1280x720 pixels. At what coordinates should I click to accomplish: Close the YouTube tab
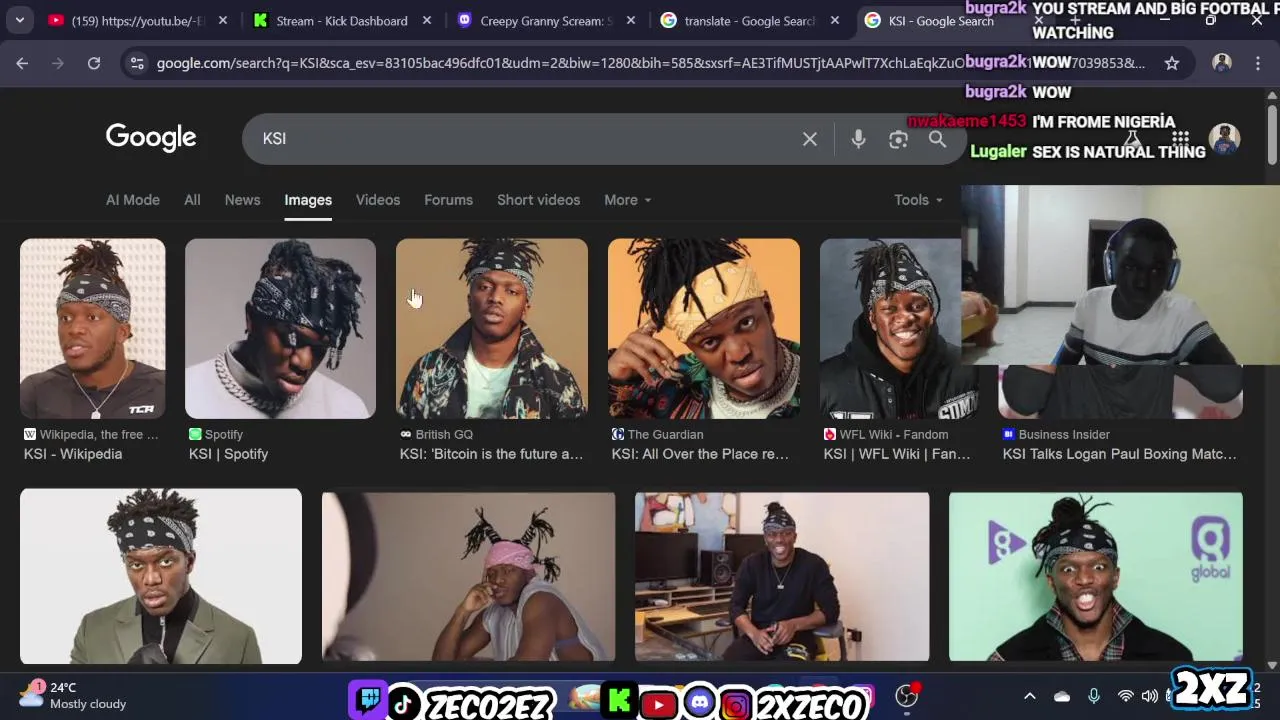pyautogui.click(x=222, y=20)
